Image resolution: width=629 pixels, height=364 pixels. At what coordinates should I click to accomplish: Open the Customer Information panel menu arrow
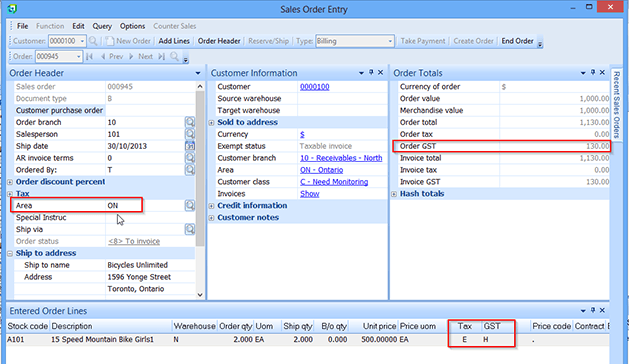tap(361, 73)
